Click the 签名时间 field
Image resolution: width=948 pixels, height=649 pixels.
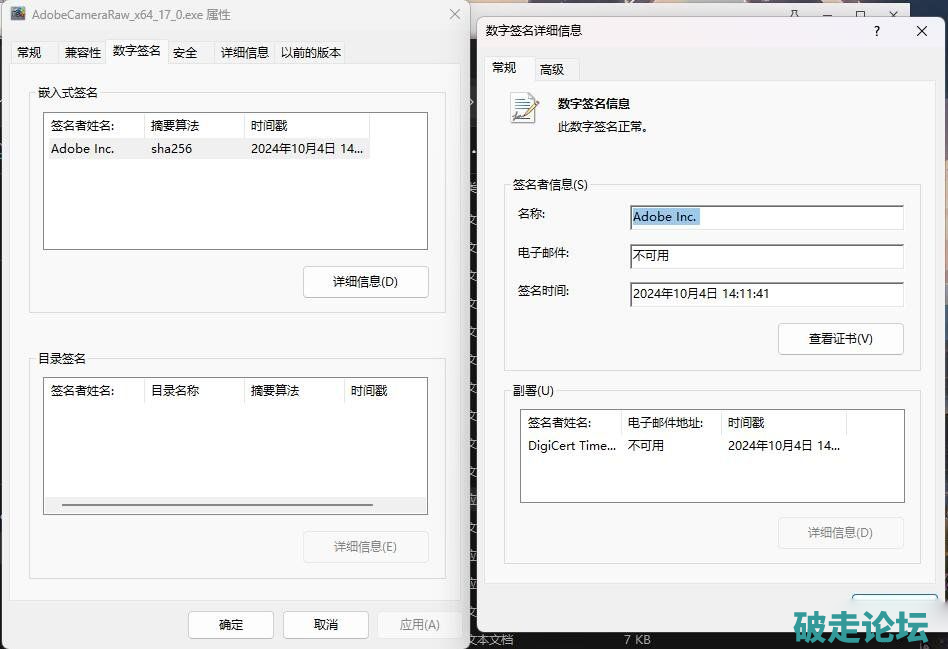click(766, 294)
